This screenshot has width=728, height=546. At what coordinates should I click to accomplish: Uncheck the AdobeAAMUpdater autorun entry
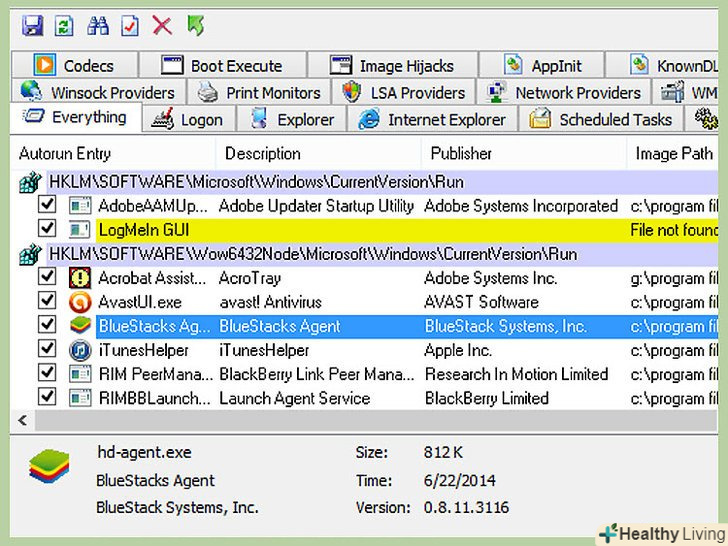coord(47,205)
